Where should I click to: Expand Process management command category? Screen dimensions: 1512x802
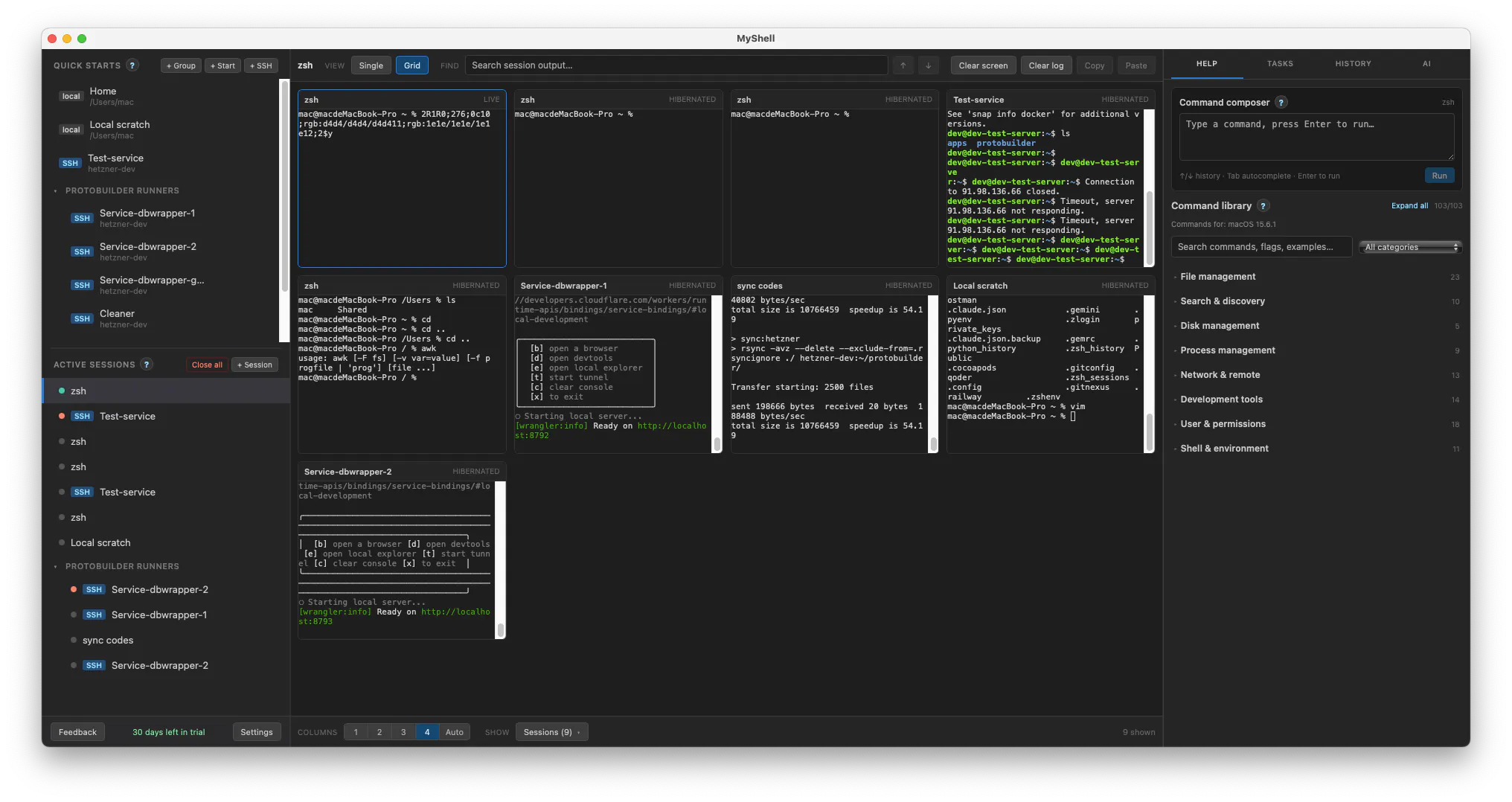click(1316, 350)
